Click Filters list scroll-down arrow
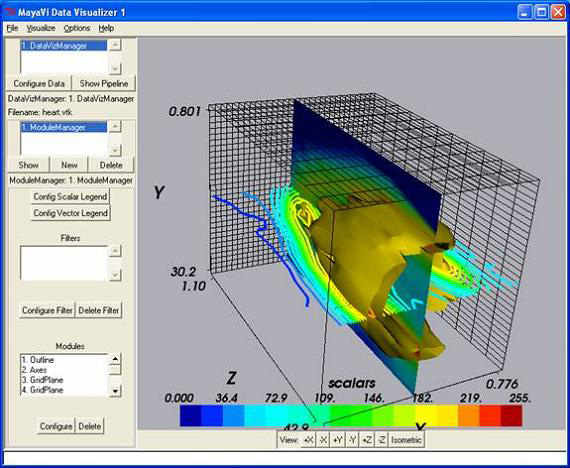This screenshot has width=570, height=468. click(x=115, y=275)
